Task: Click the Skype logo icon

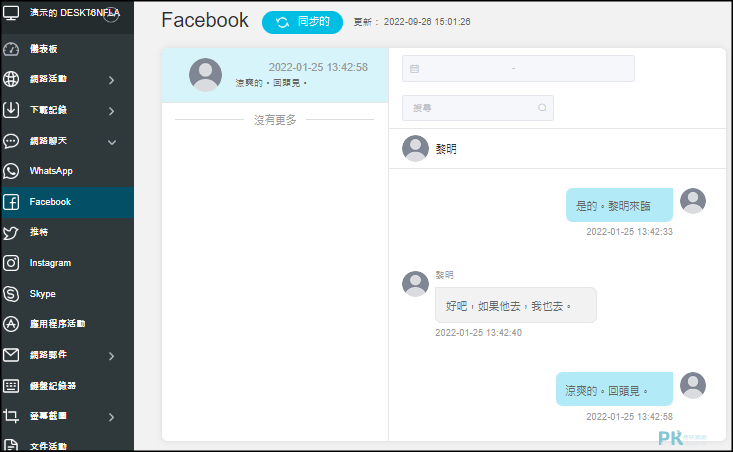Action: [x=11, y=294]
